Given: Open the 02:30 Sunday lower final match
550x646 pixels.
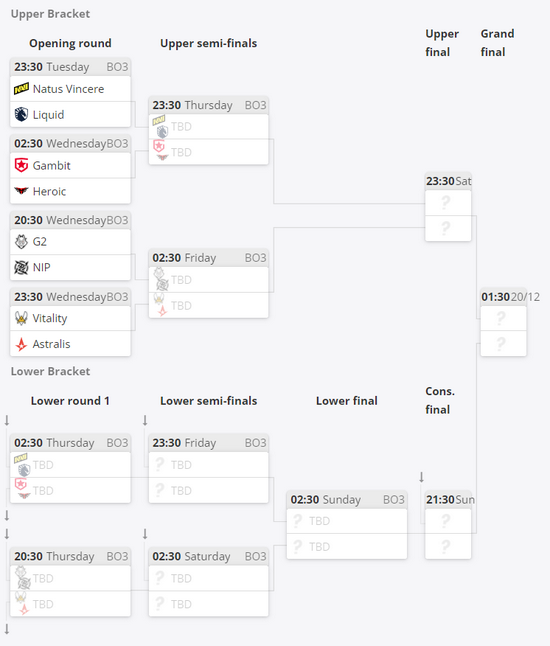Looking at the screenshot, I should [347, 525].
